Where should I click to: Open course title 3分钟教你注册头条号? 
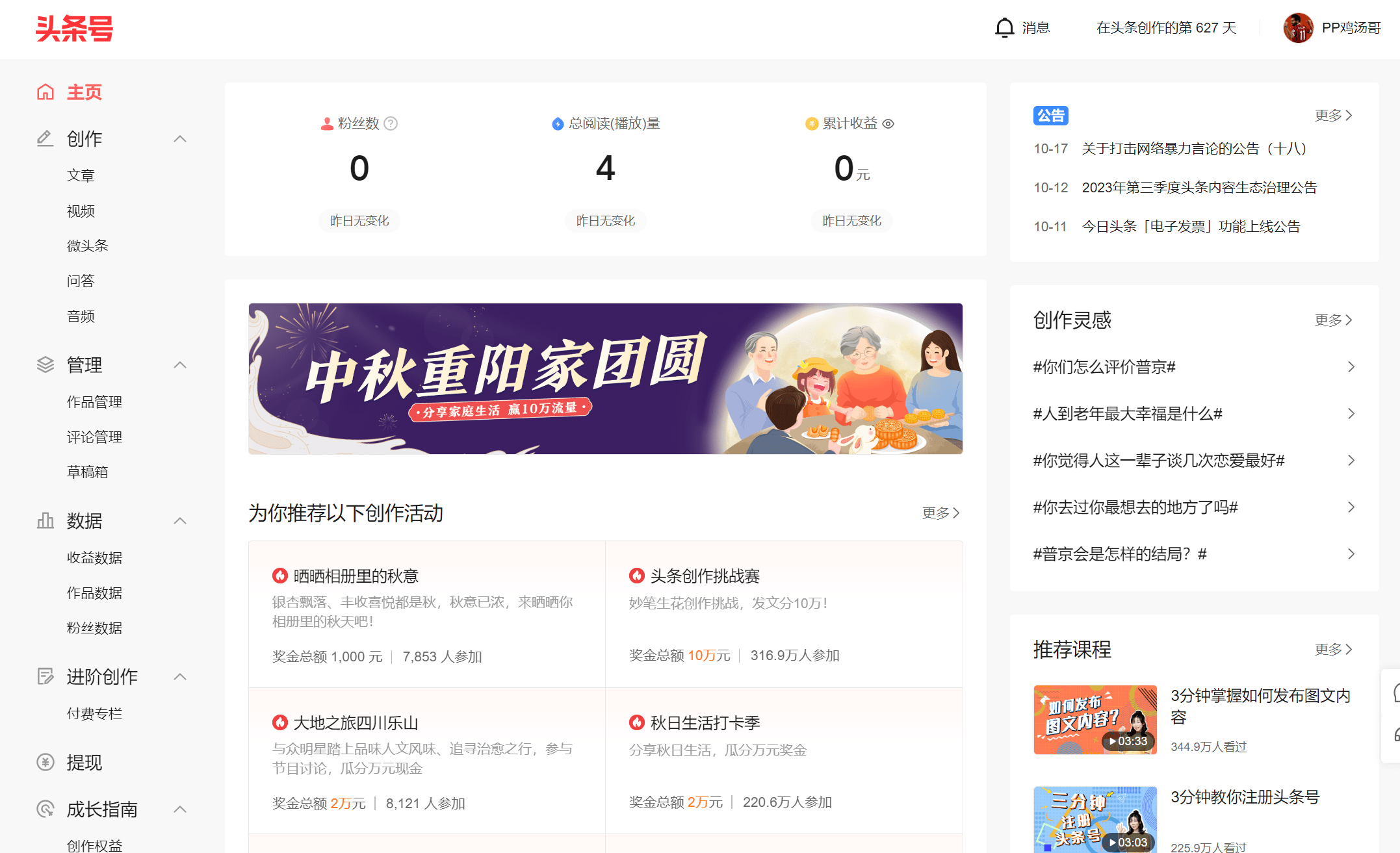tap(1245, 797)
